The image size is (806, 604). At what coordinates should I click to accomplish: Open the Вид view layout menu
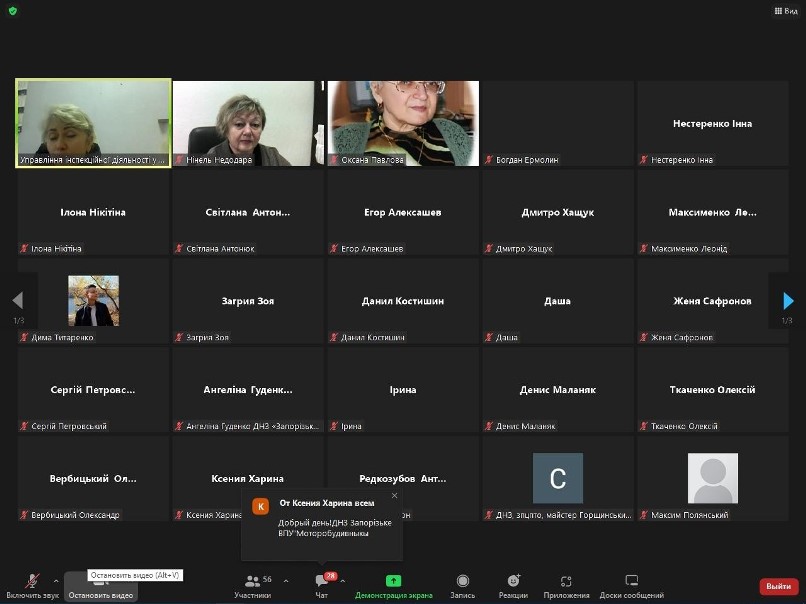pos(786,10)
